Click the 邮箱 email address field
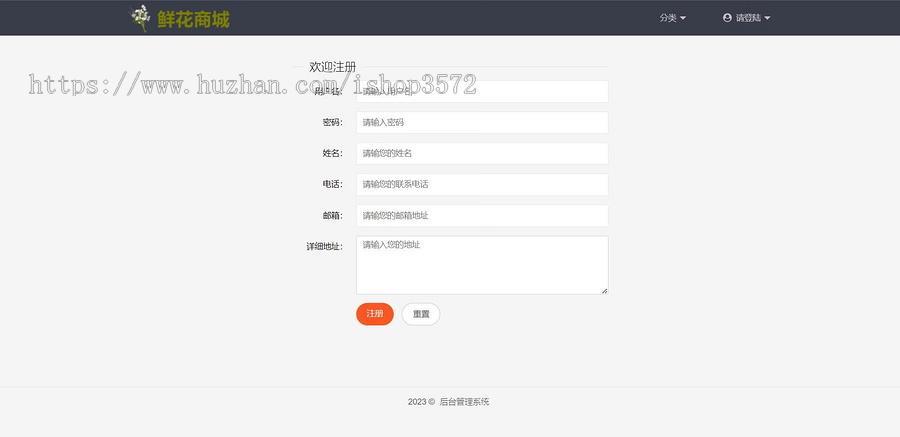 tap(482, 215)
